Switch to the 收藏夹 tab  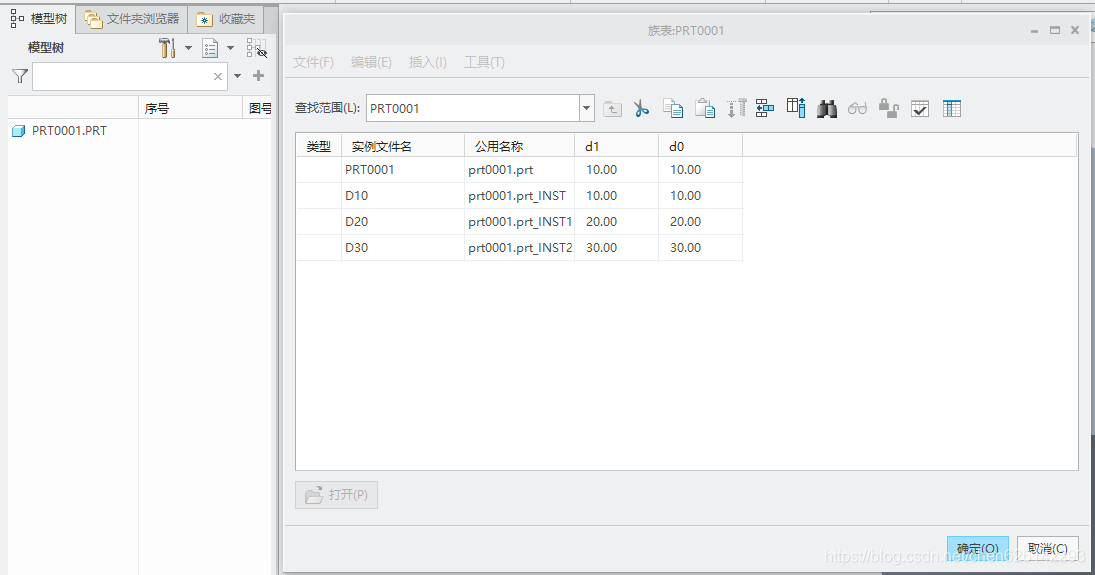[226, 19]
